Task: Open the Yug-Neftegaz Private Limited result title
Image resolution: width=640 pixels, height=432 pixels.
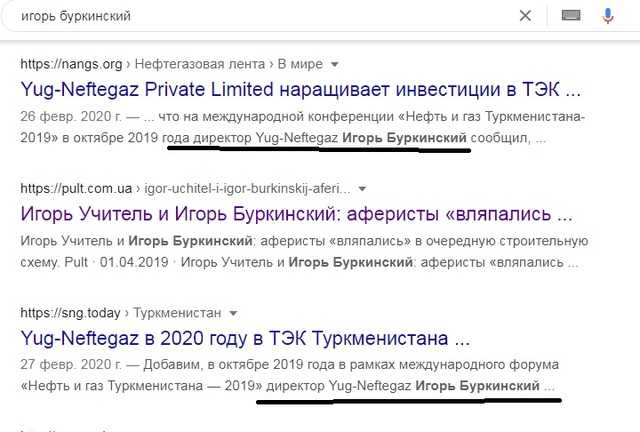Action: coord(300,89)
